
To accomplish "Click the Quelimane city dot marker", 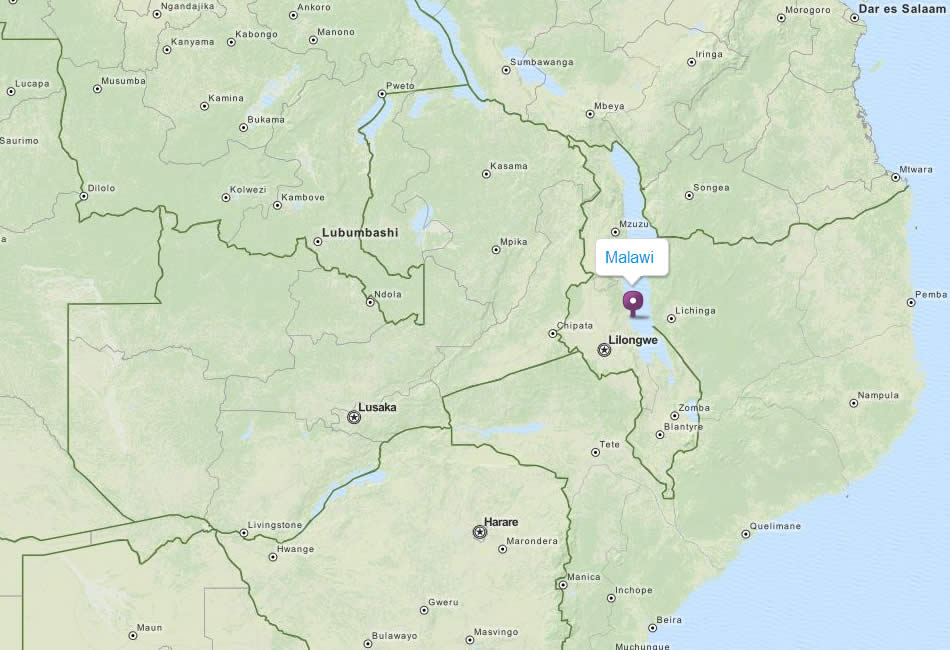I will [745, 534].
